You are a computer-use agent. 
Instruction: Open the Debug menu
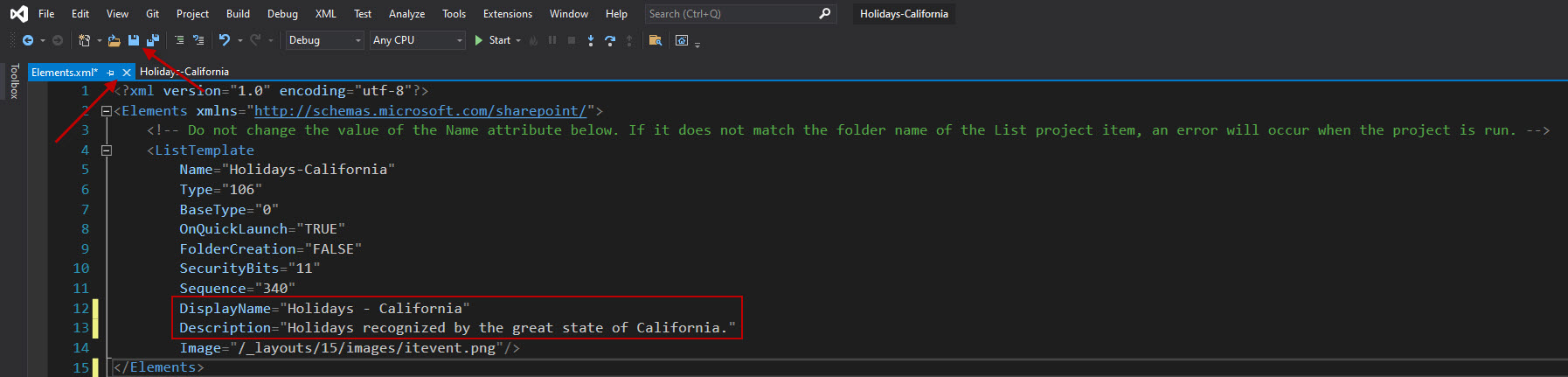coord(282,14)
